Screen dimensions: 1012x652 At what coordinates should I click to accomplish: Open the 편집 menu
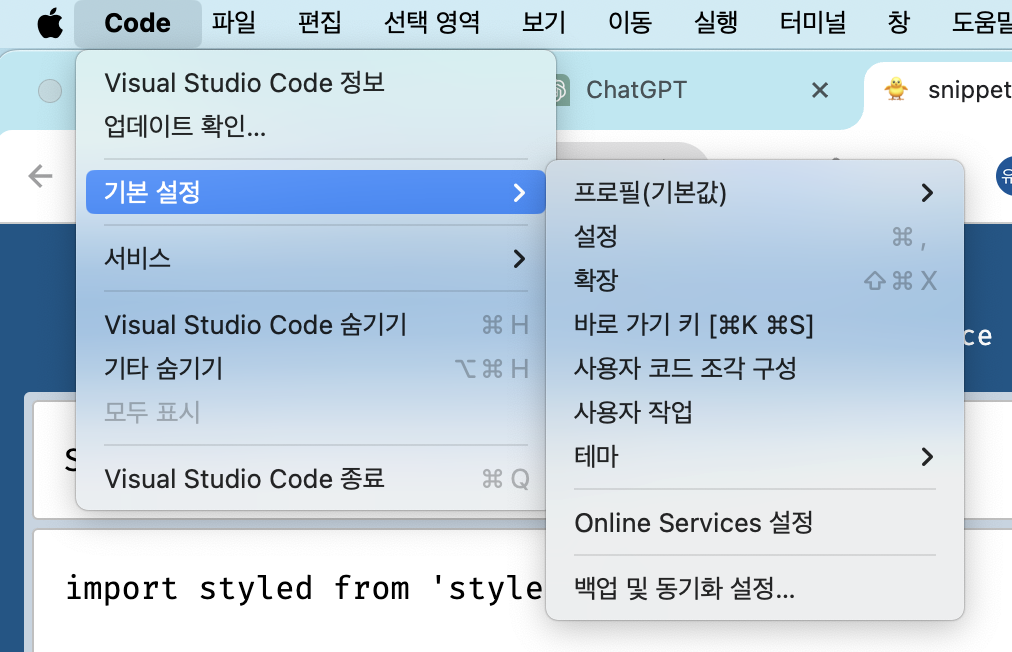point(319,23)
